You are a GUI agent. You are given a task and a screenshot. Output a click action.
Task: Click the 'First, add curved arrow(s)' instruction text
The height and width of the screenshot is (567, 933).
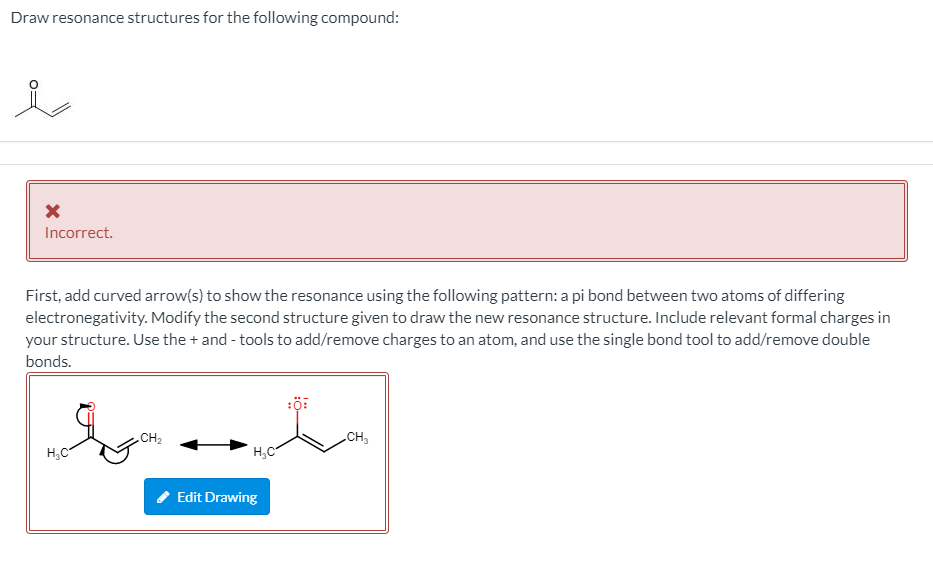click(458, 328)
